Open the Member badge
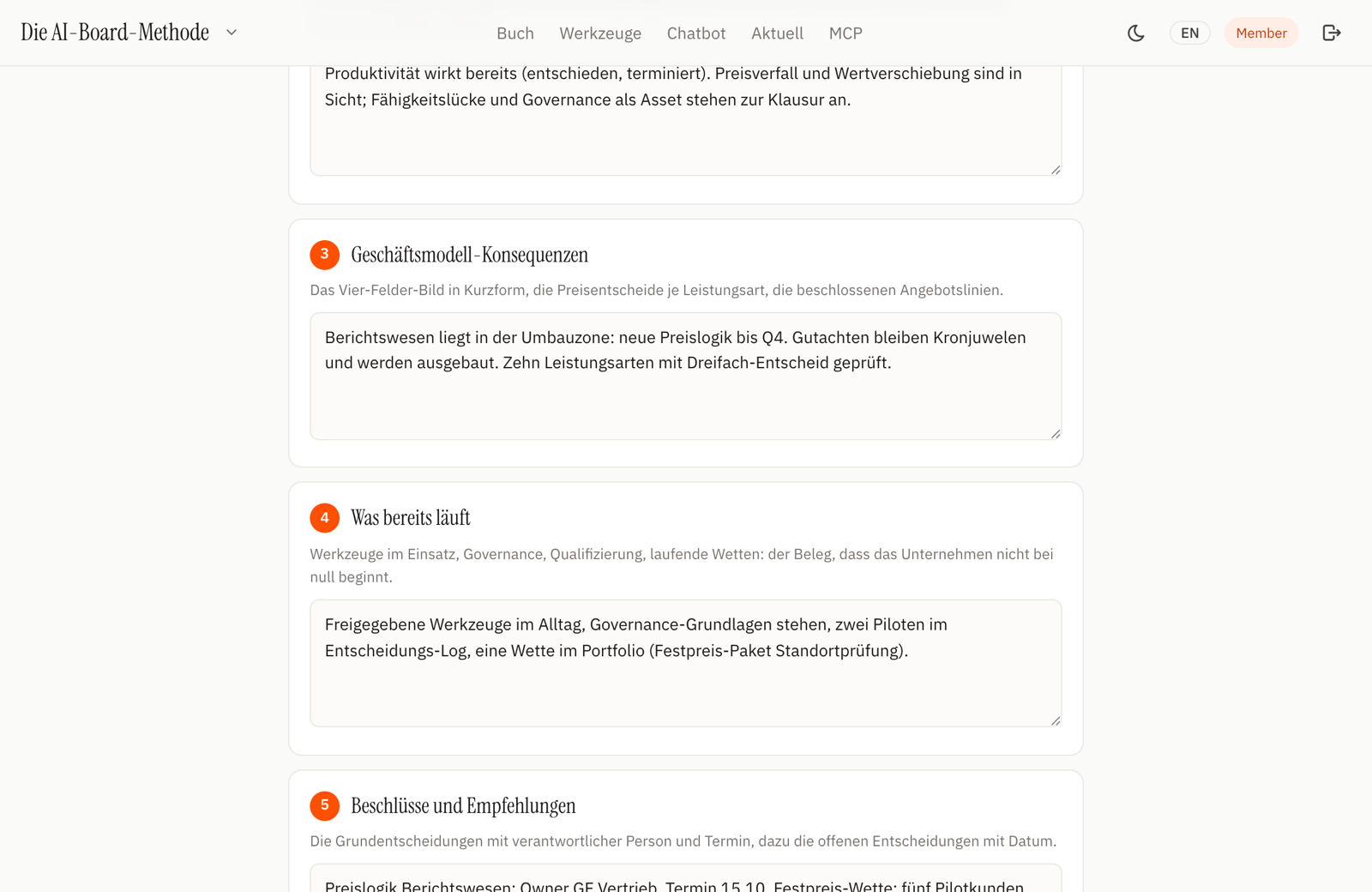The image size is (1372, 892). pos(1261,33)
